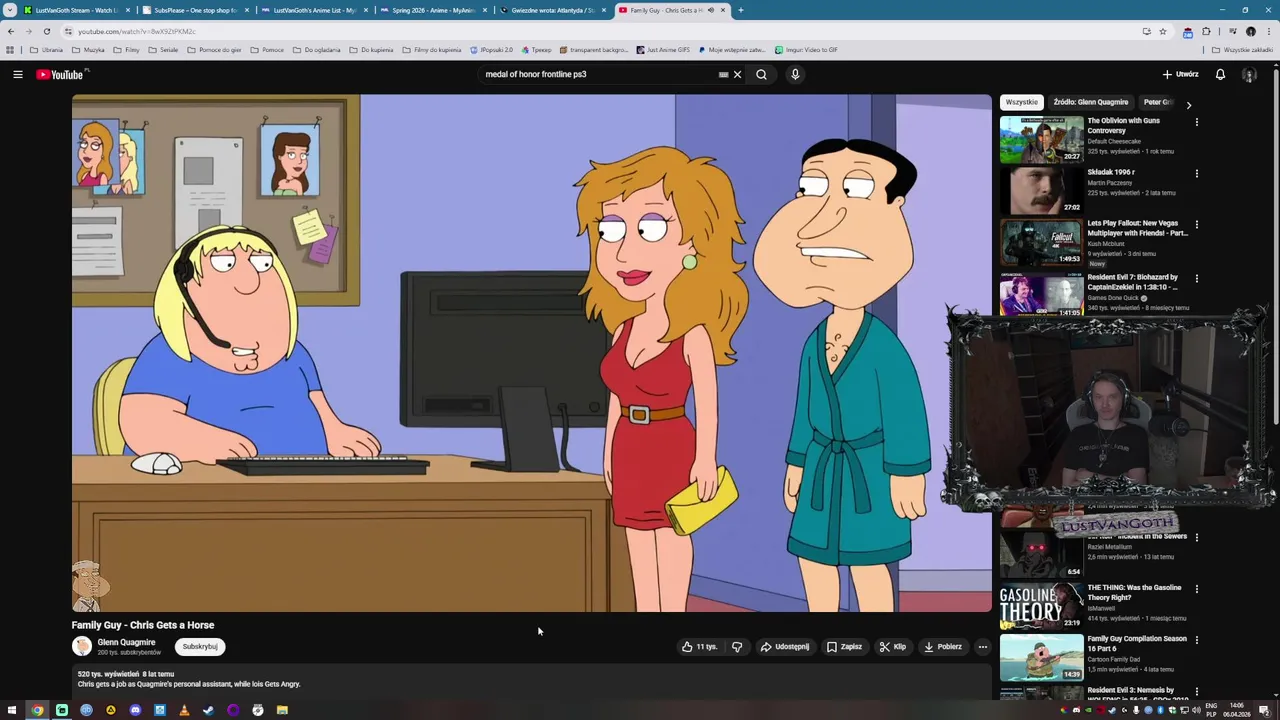Open the on-screen keyboard in search box

pos(723,74)
